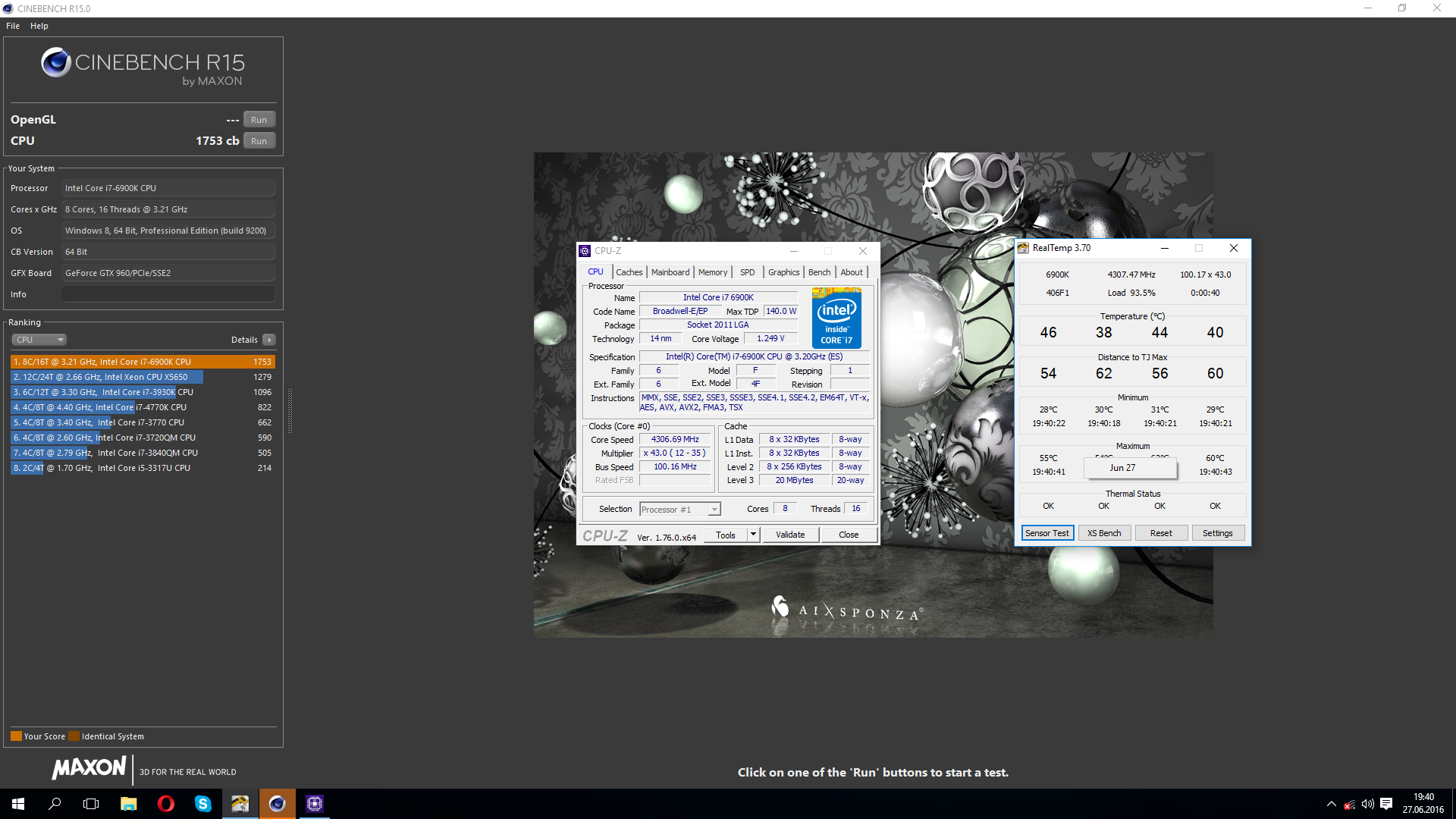Viewport: 1456px width, 819px height.
Task: Click RealTemp Reset button
Action: click(1161, 533)
